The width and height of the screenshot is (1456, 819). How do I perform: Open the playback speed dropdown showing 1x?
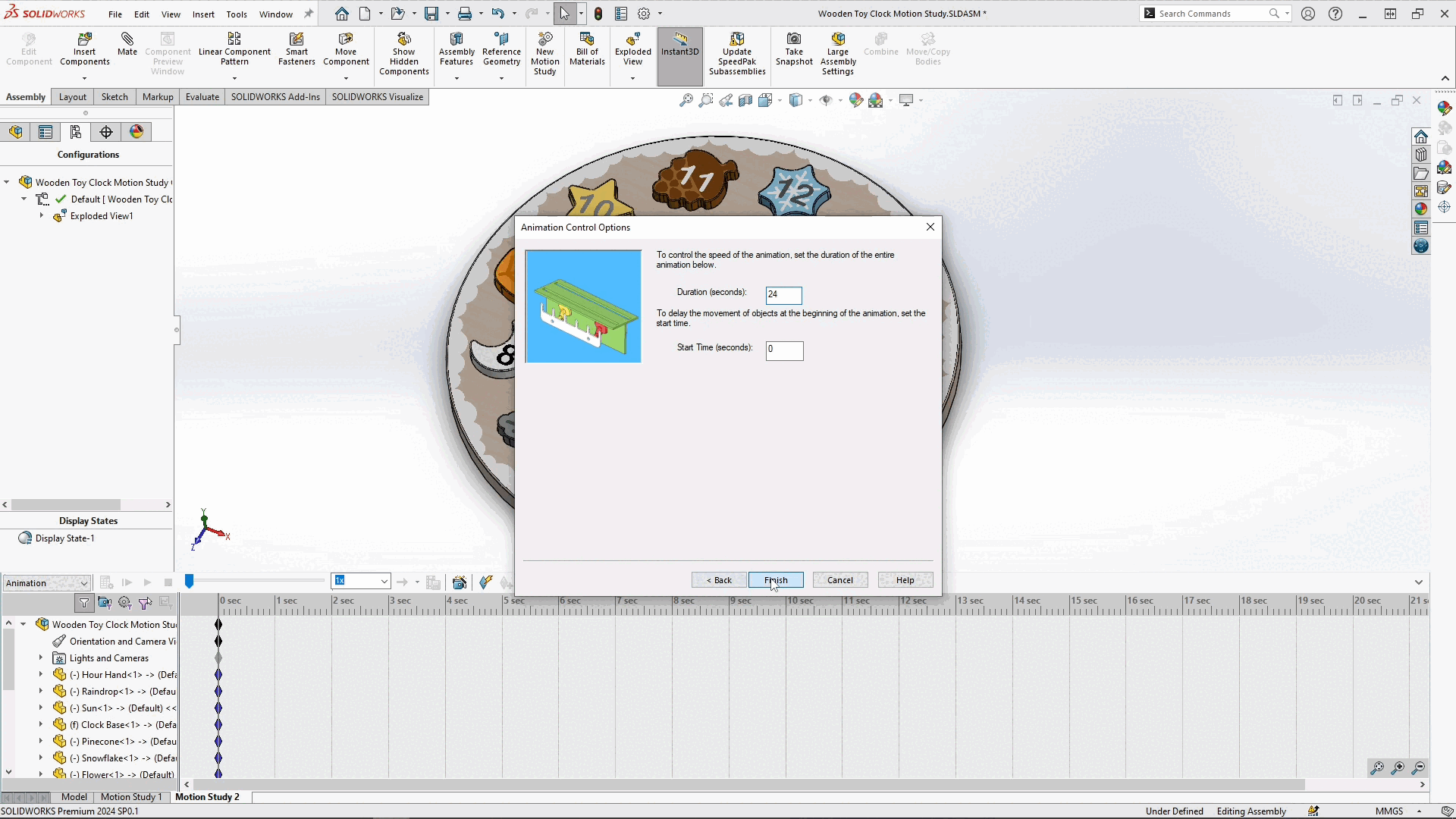(x=384, y=581)
